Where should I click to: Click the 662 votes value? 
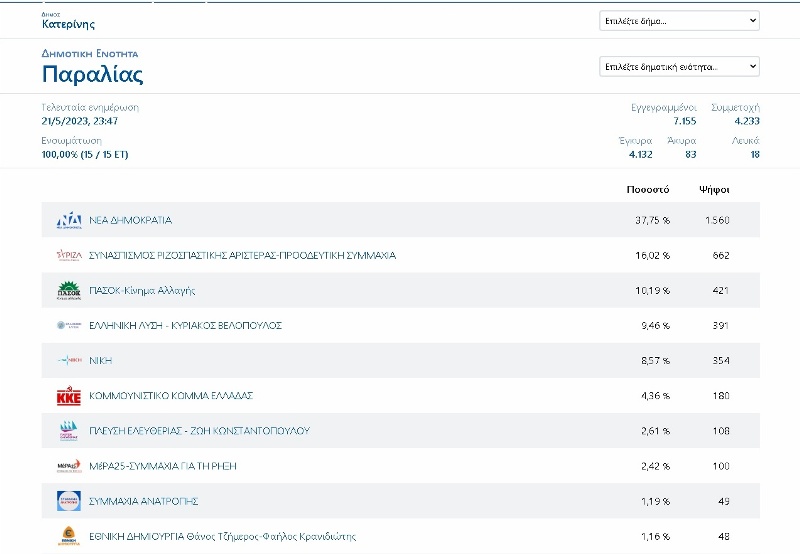click(721, 255)
